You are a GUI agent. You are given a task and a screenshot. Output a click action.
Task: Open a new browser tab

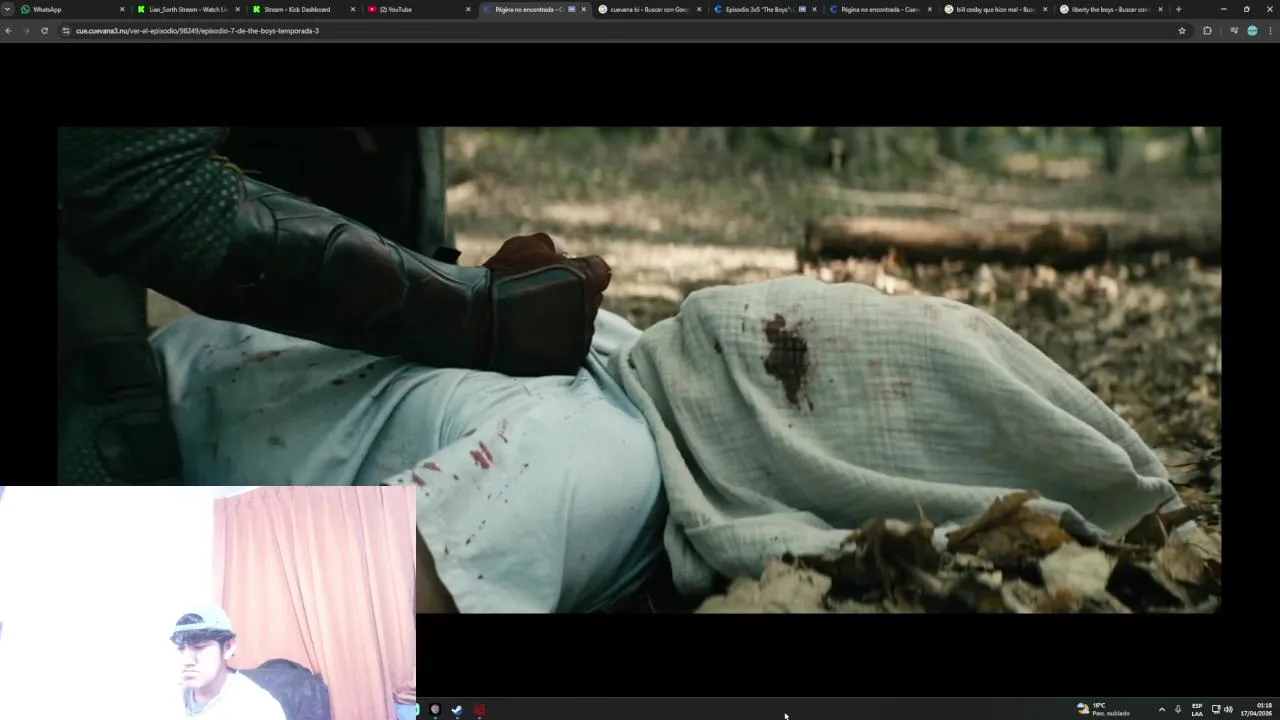[x=1178, y=9]
